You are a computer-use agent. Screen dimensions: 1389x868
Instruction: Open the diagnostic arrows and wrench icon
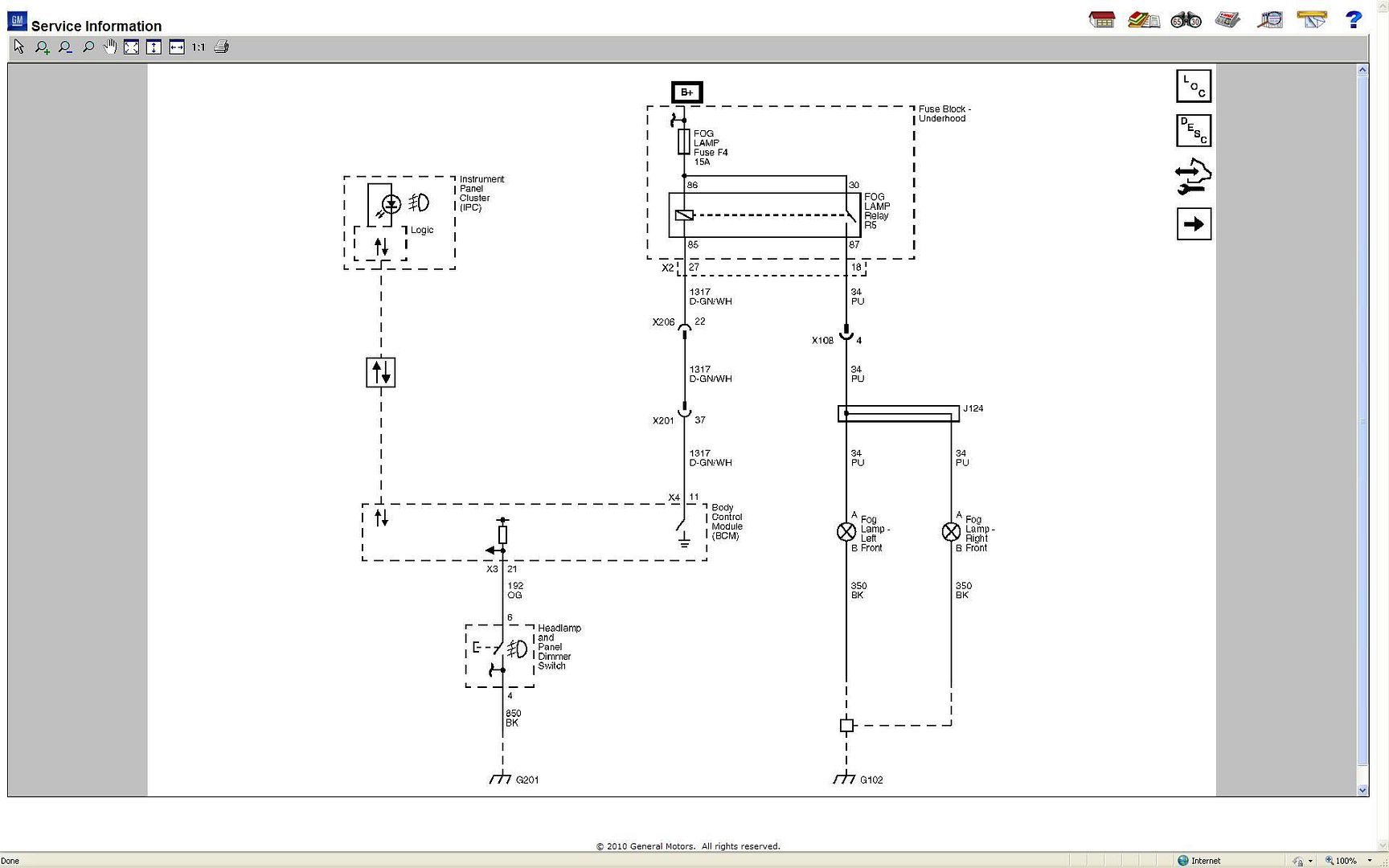point(1193,177)
